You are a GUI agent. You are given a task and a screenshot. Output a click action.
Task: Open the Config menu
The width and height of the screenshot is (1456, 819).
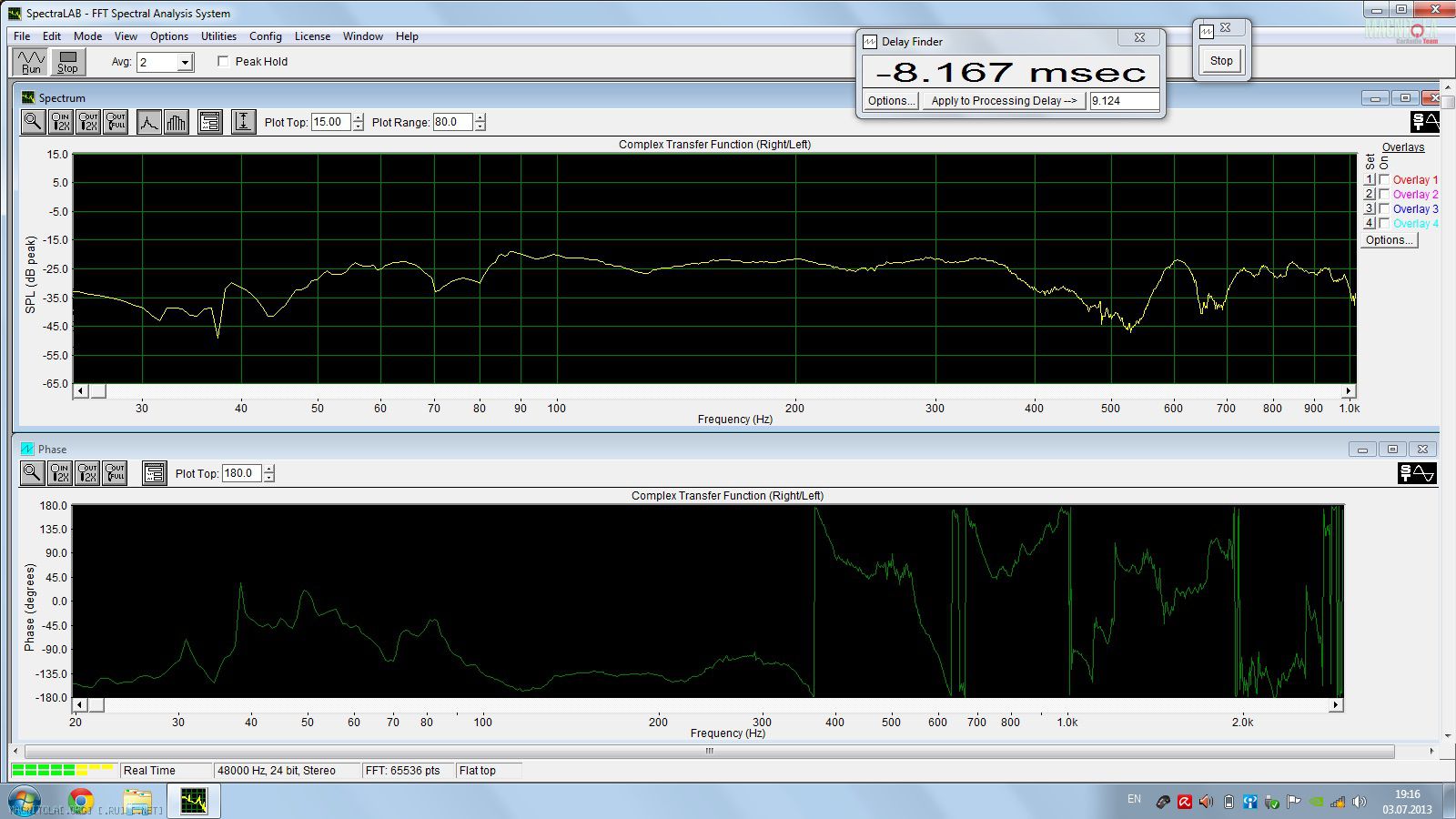tap(265, 36)
